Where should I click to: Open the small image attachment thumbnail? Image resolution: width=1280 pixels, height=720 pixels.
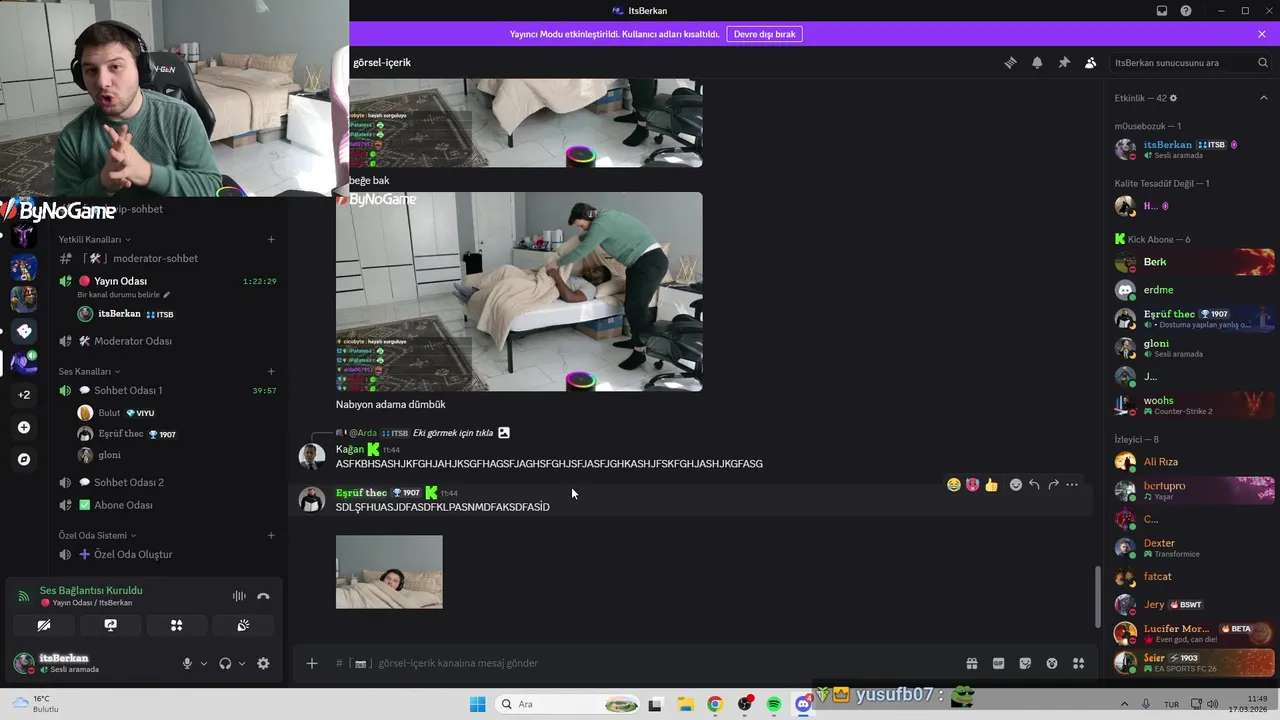(389, 572)
